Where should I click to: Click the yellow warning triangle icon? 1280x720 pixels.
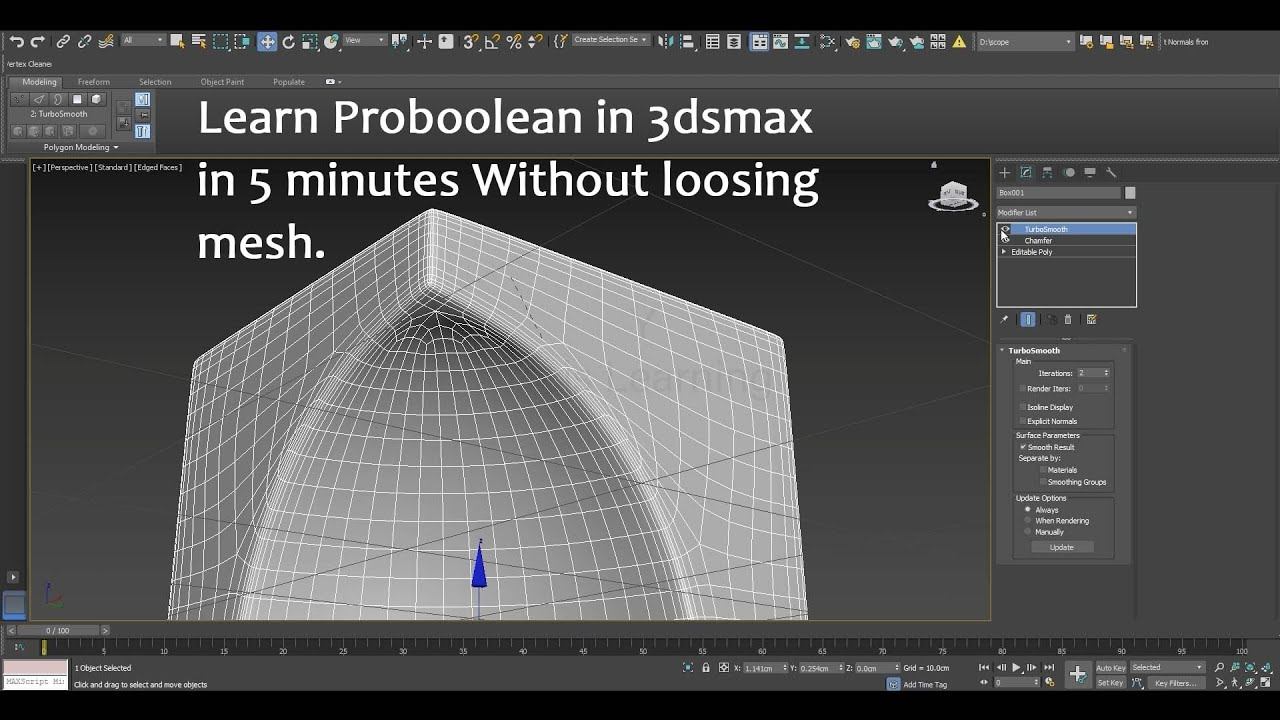(x=959, y=41)
